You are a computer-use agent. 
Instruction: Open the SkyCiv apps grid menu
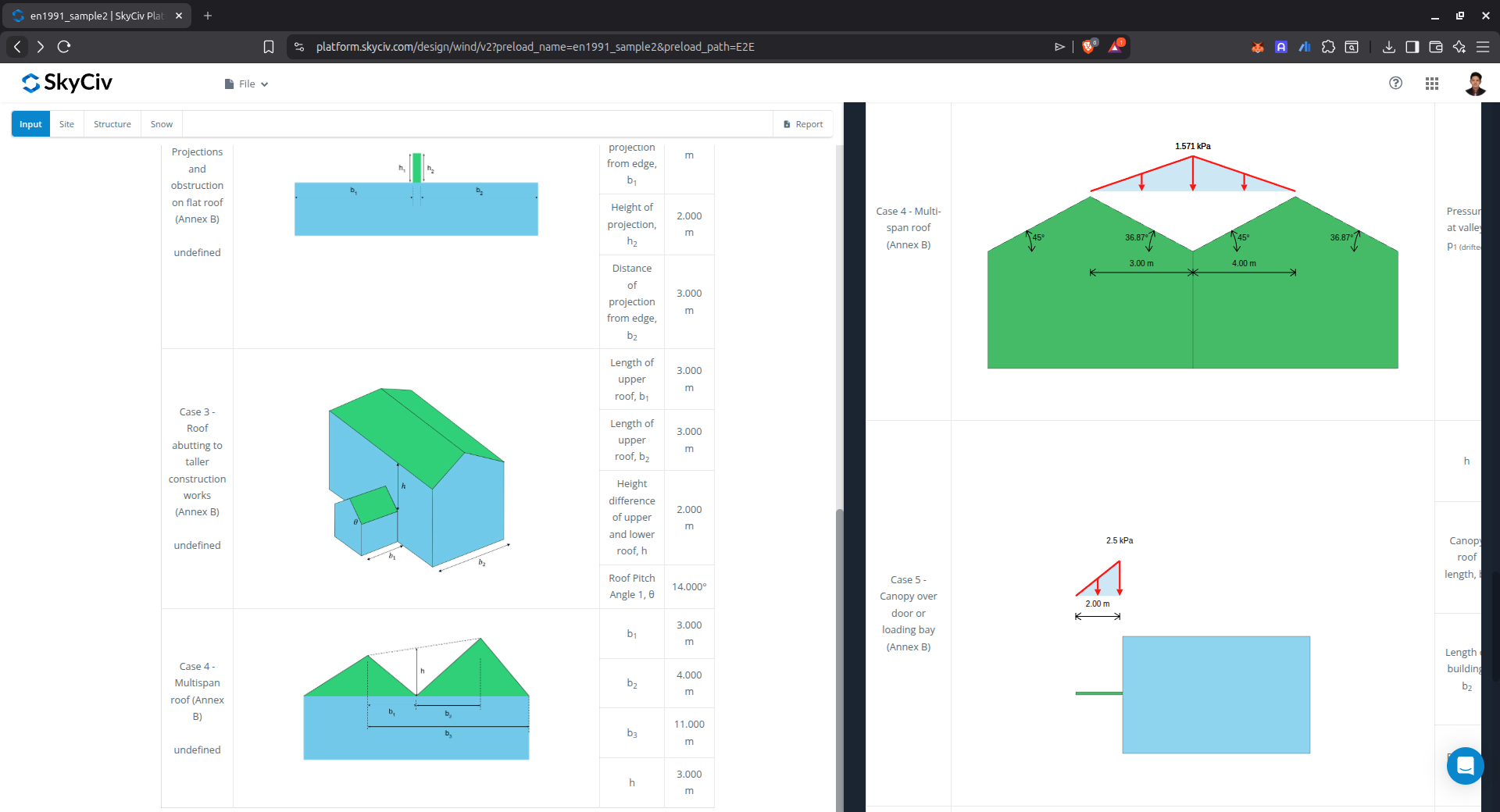tap(1431, 84)
